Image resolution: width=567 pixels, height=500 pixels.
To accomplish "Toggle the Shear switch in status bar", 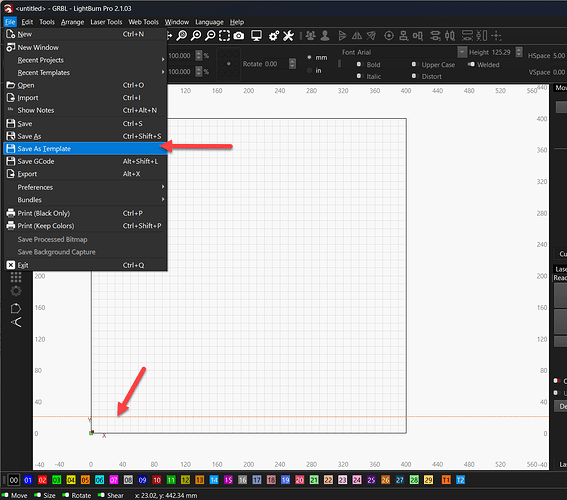I will coord(101,495).
